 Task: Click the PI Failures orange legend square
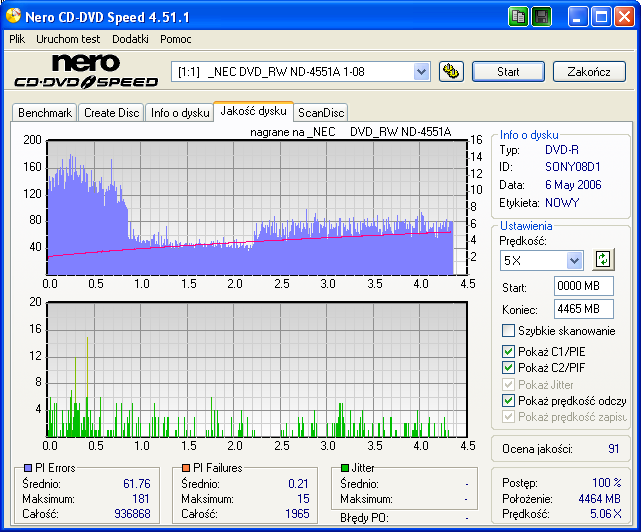(186, 467)
